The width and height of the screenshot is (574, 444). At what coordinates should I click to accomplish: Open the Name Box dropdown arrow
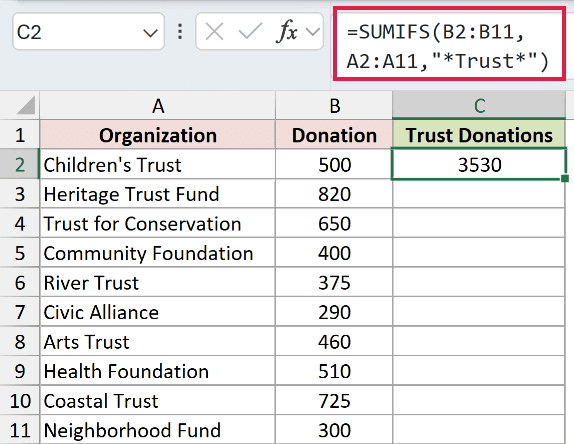click(150, 33)
